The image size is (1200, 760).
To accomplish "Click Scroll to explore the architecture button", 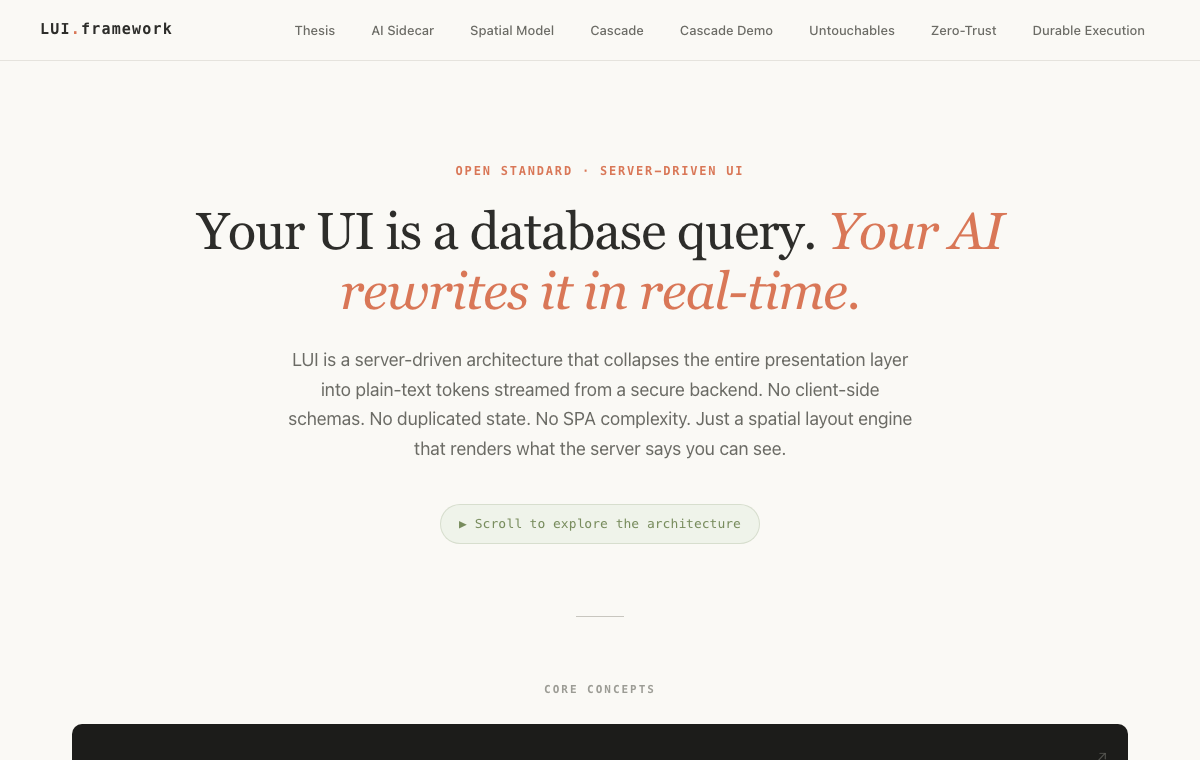I will pyautogui.click(x=600, y=524).
